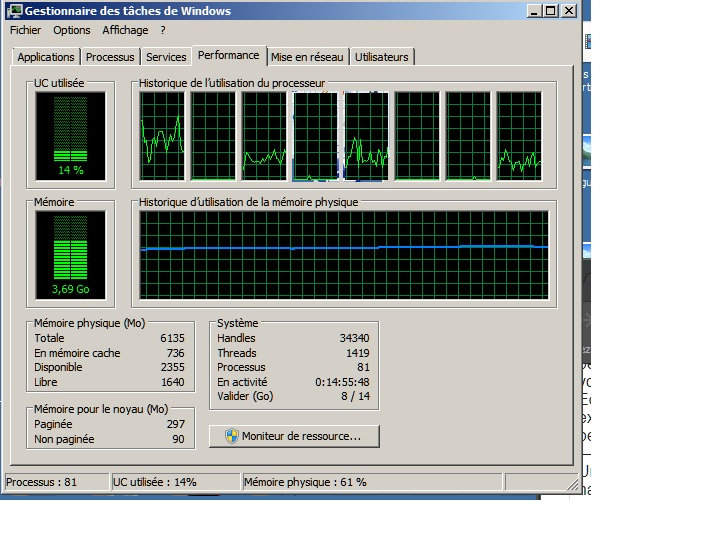Open Moniteur de ressource button
The width and height of the screenshot is (728, 556).
pyautogui.click(x=294, y=436)
